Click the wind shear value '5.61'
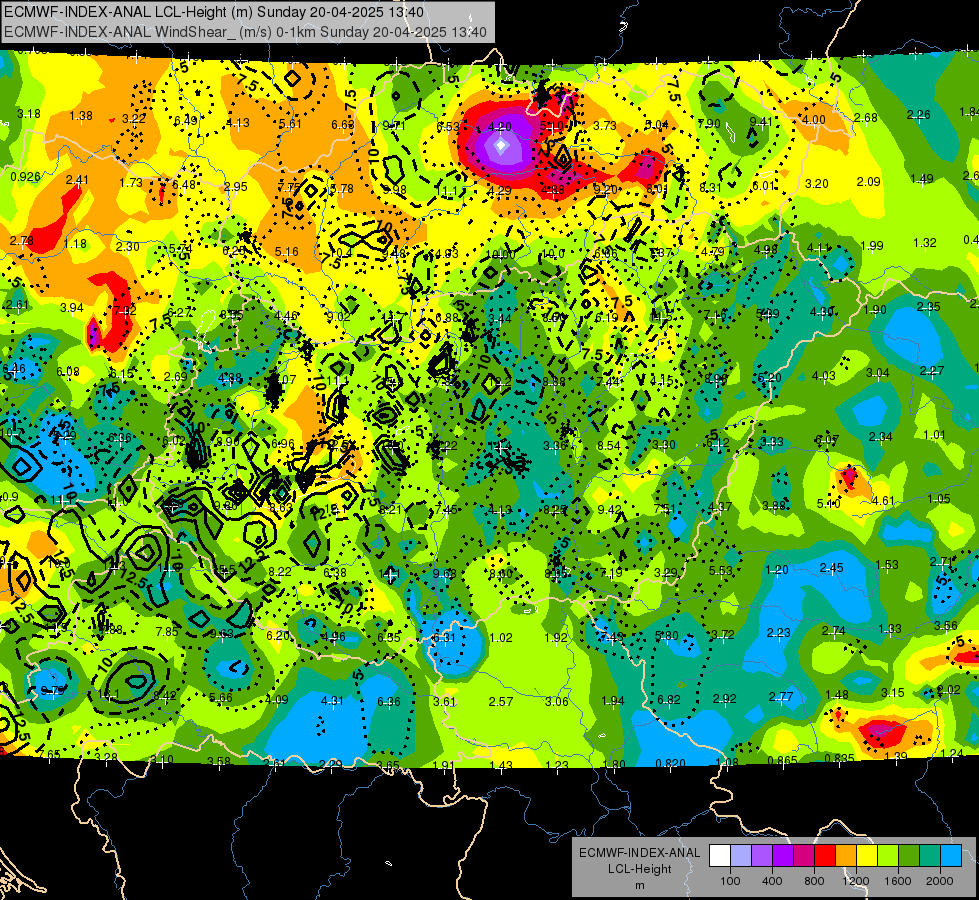Image resolution: width=979 pixels, height=900 pixels. [x=290, y=124]
